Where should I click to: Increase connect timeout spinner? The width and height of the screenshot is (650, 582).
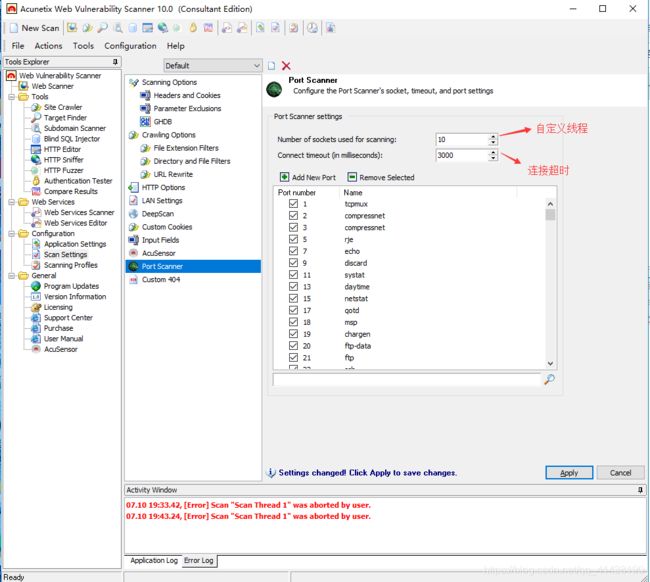pyautogui.click(x=493, y=153)
